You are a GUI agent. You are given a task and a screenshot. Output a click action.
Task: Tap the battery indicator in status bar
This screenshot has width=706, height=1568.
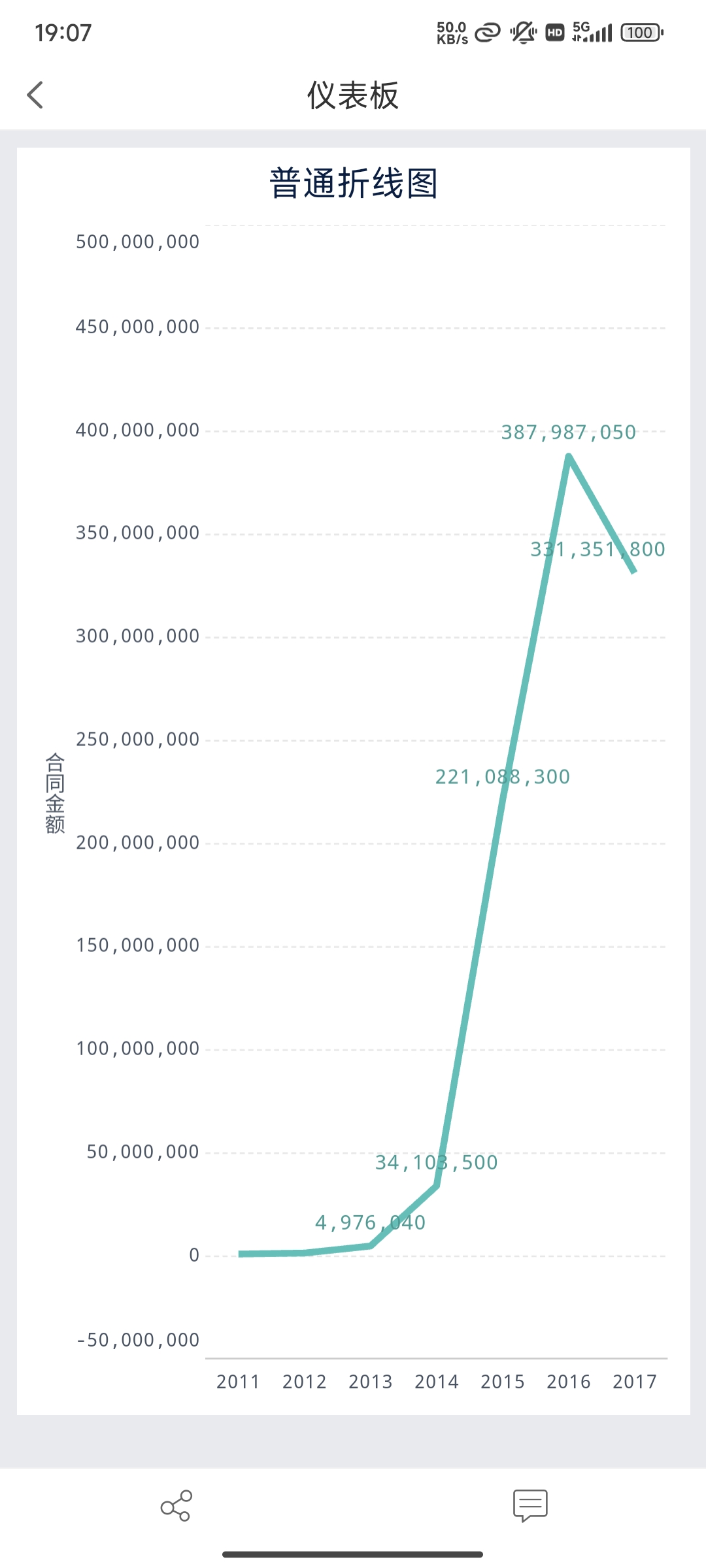(641, 33)
